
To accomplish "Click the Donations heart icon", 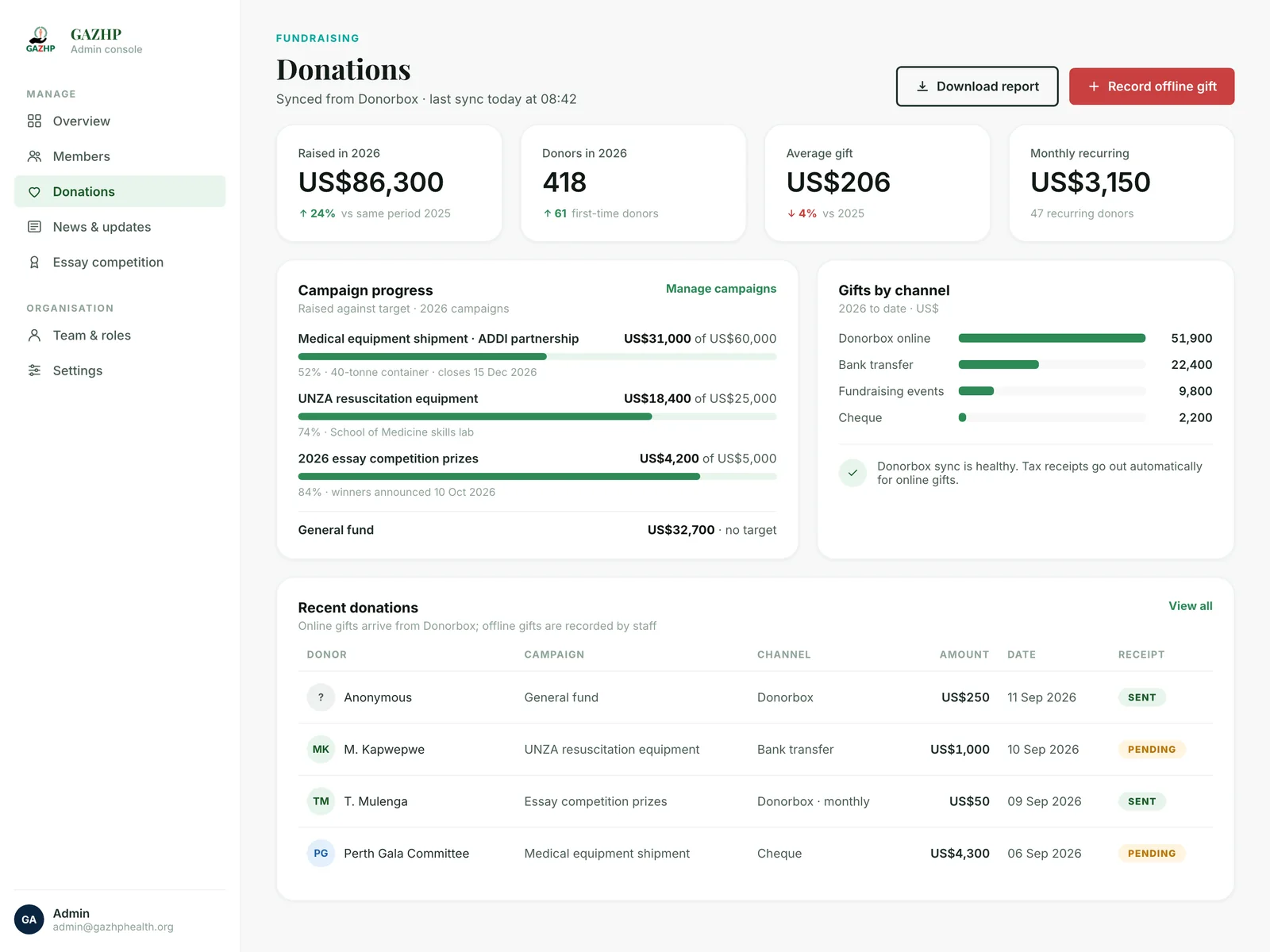I will pyautogui.click(x=34, y=192).
